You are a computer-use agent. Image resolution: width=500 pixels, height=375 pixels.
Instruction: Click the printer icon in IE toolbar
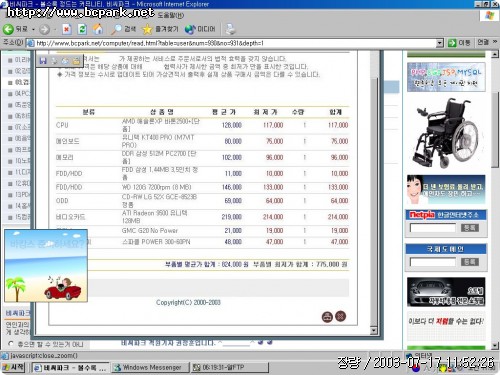point(230,29)
